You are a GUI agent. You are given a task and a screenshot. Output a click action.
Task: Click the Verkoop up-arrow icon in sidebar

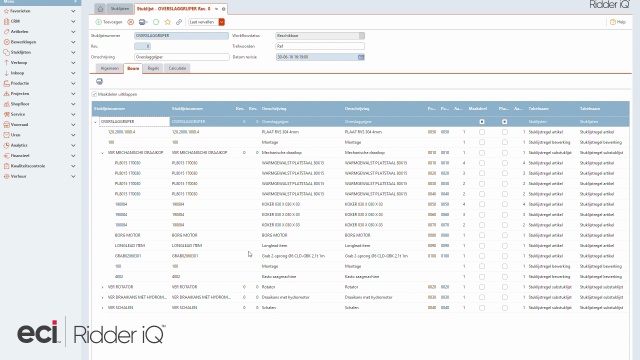6,62
